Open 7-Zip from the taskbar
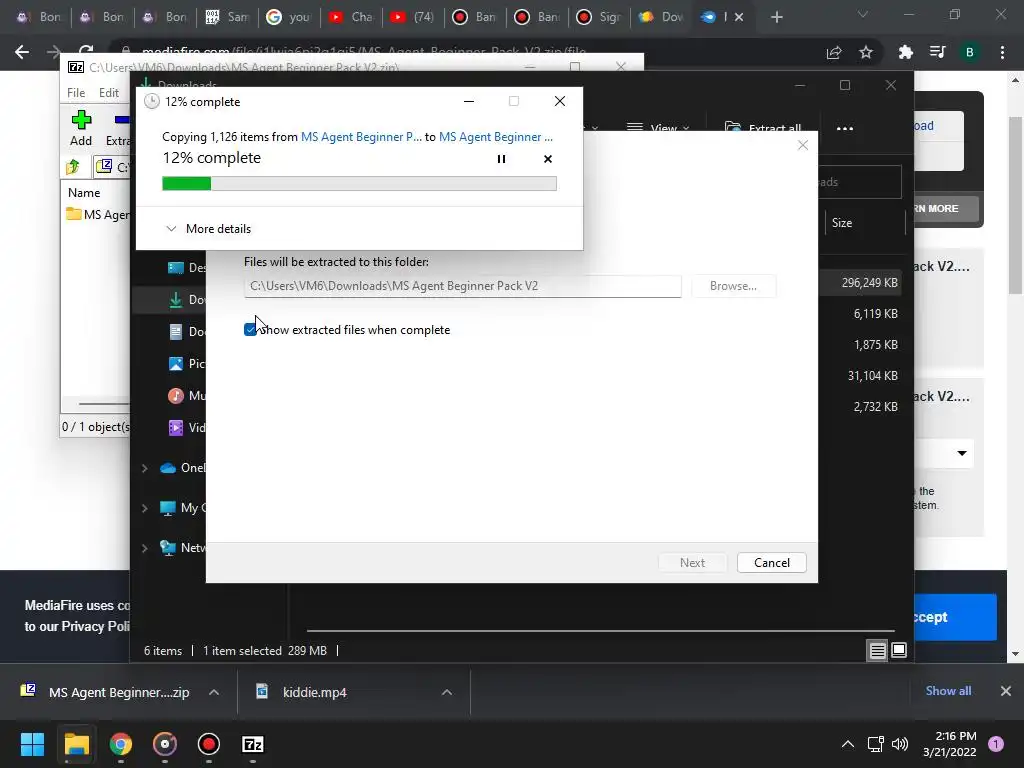 point(253,744)
